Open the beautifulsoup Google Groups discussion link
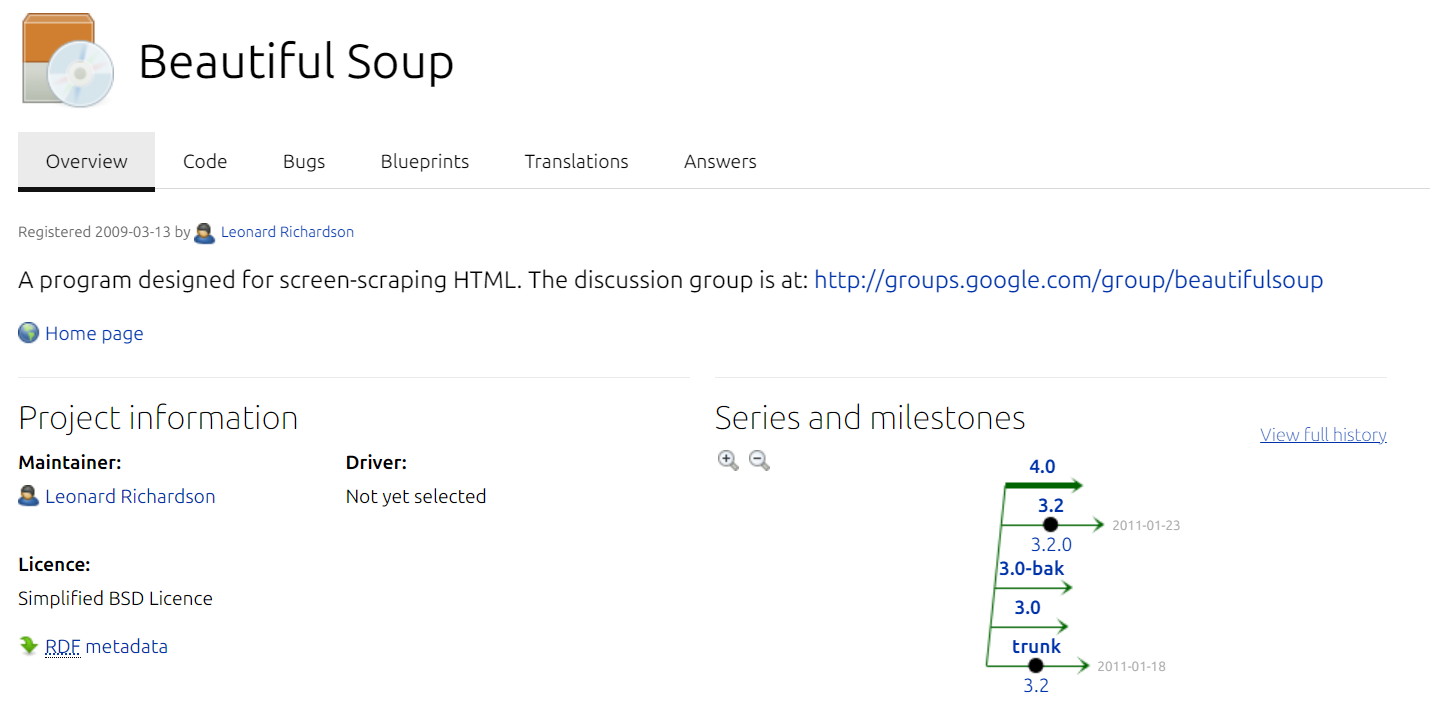Viewport: 1430px width, 723px height. [x=1069, y=280]
